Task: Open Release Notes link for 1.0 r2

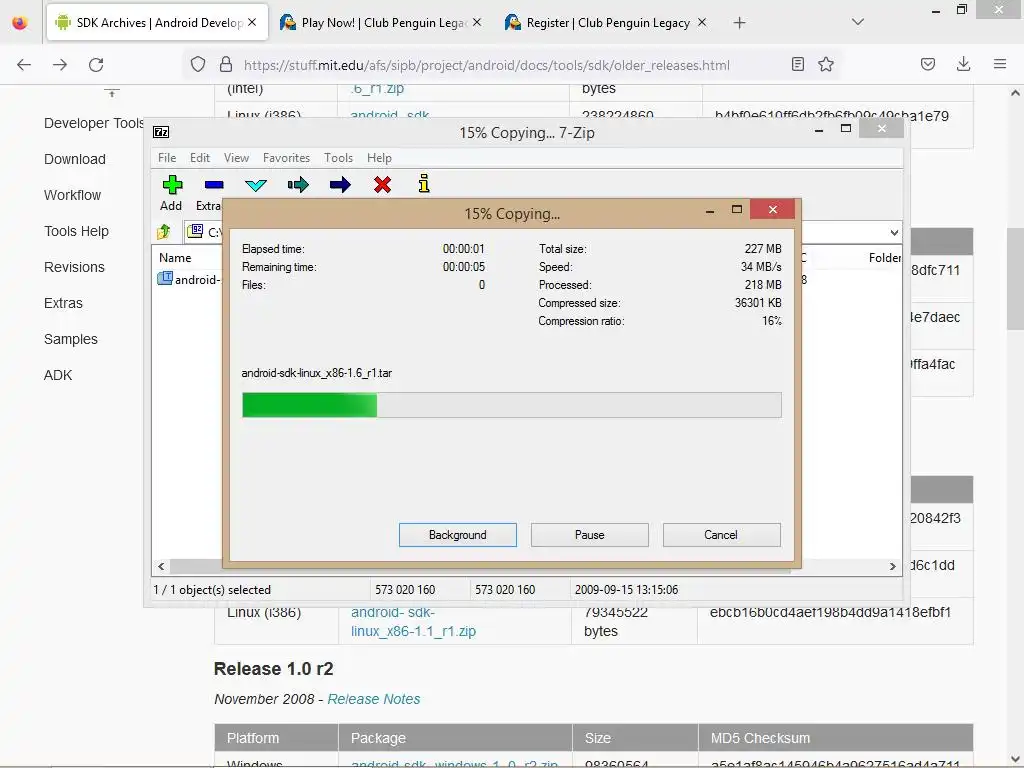Action: [374, 699]
